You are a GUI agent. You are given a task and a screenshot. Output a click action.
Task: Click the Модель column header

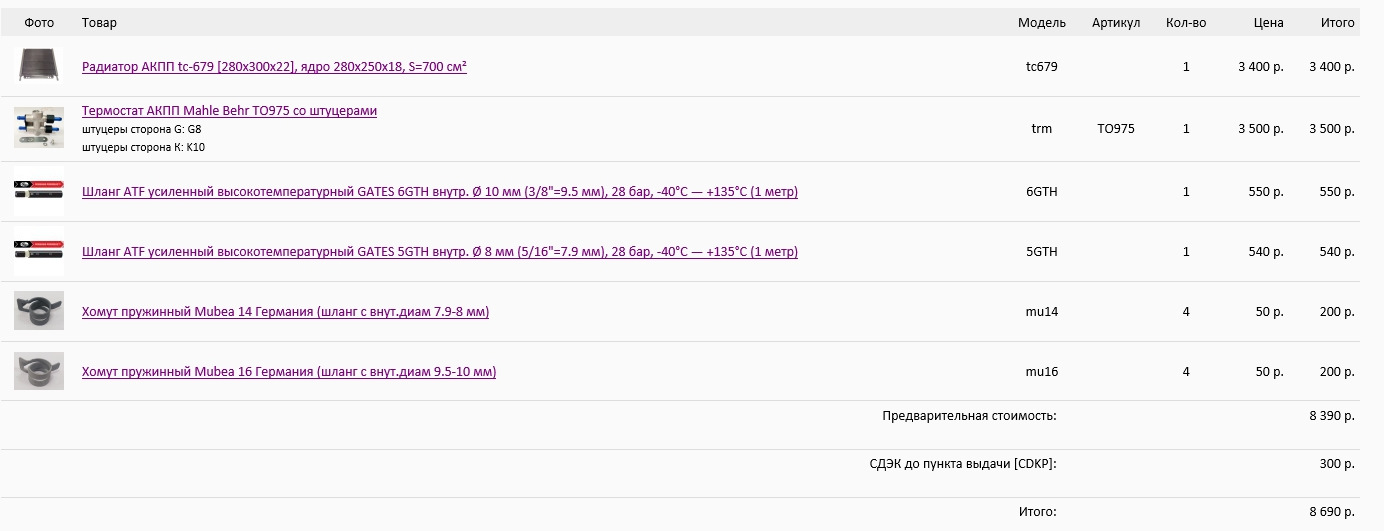pyautogui.click(x=1041, y=22)
